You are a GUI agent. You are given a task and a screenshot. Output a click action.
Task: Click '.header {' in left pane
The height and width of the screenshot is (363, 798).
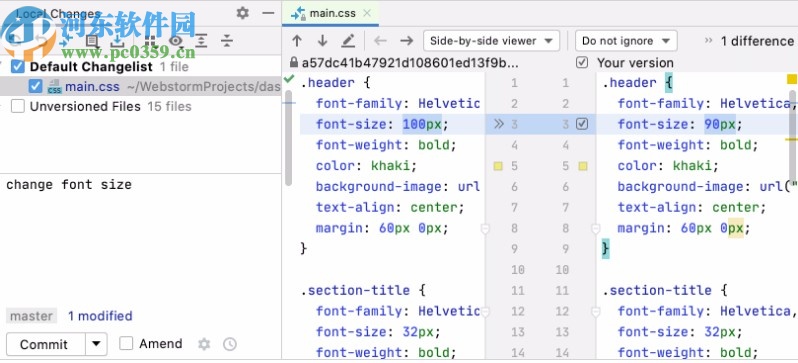pyautogui.click(x=335, y=82)
